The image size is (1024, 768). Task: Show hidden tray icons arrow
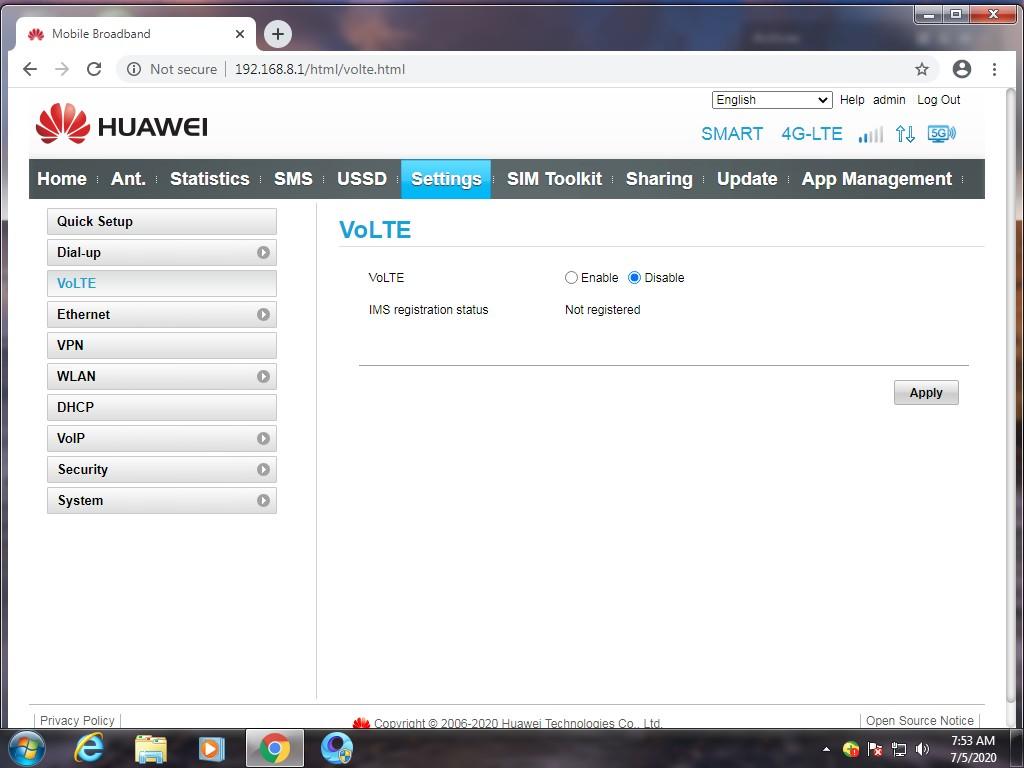coord(826,749)
